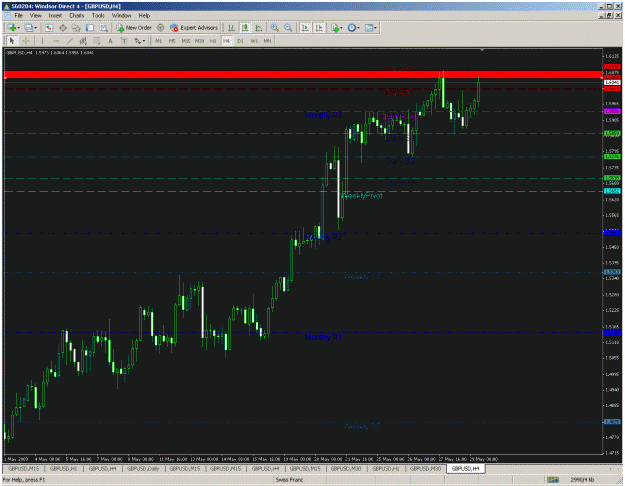Open the Market Watch window icon
The image size is (625, 486).
pos(49,28)
